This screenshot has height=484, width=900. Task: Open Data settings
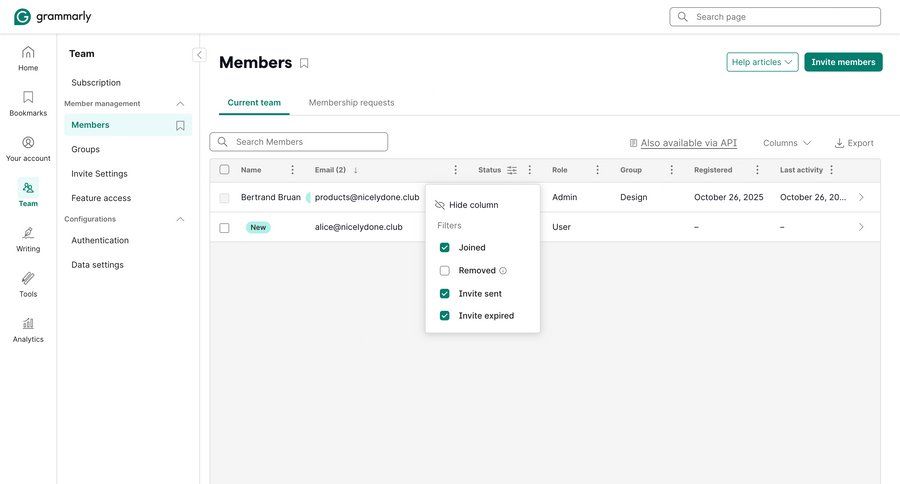pyautogui.click(x=98, y=265)
